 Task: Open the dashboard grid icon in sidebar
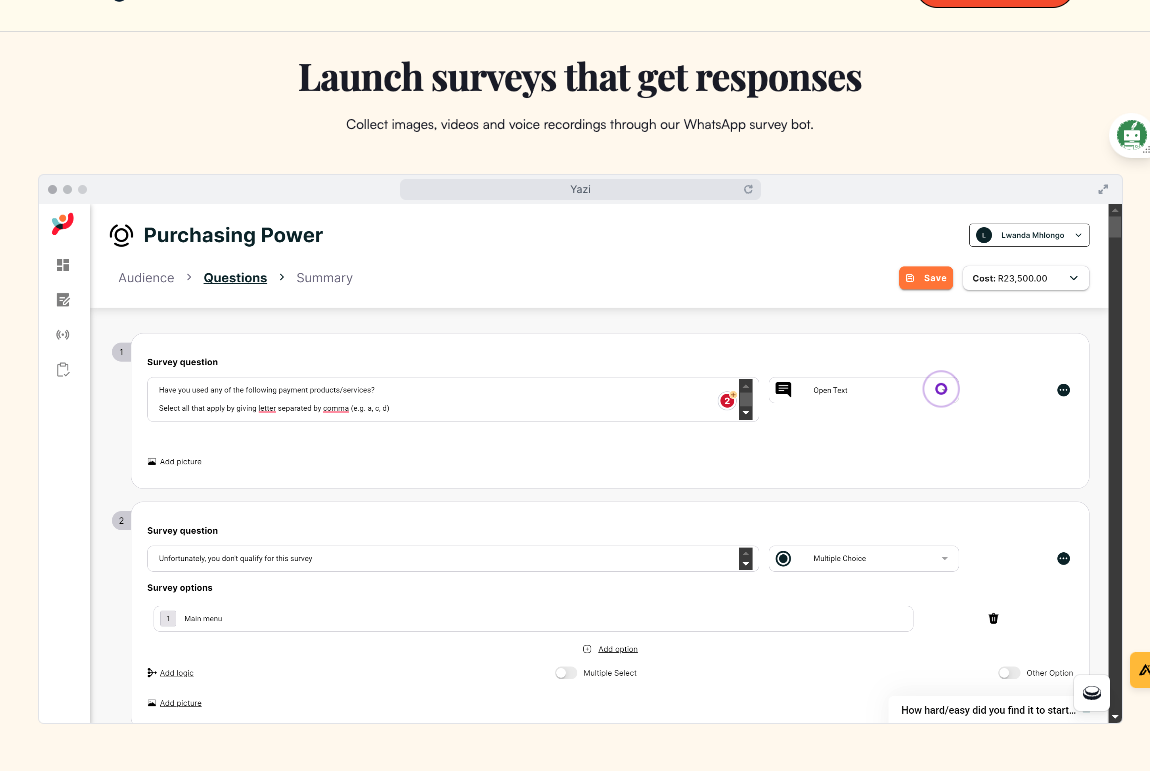tap(63, 265)
